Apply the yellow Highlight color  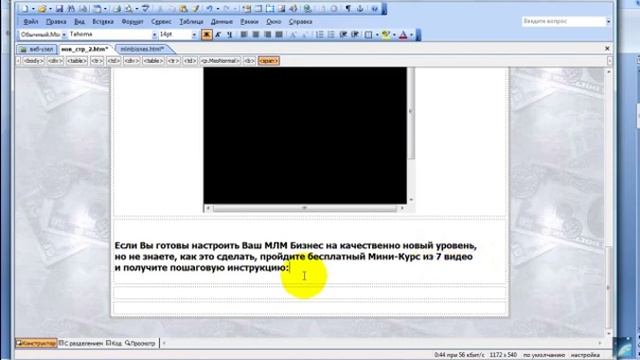[x=385, y=35]
